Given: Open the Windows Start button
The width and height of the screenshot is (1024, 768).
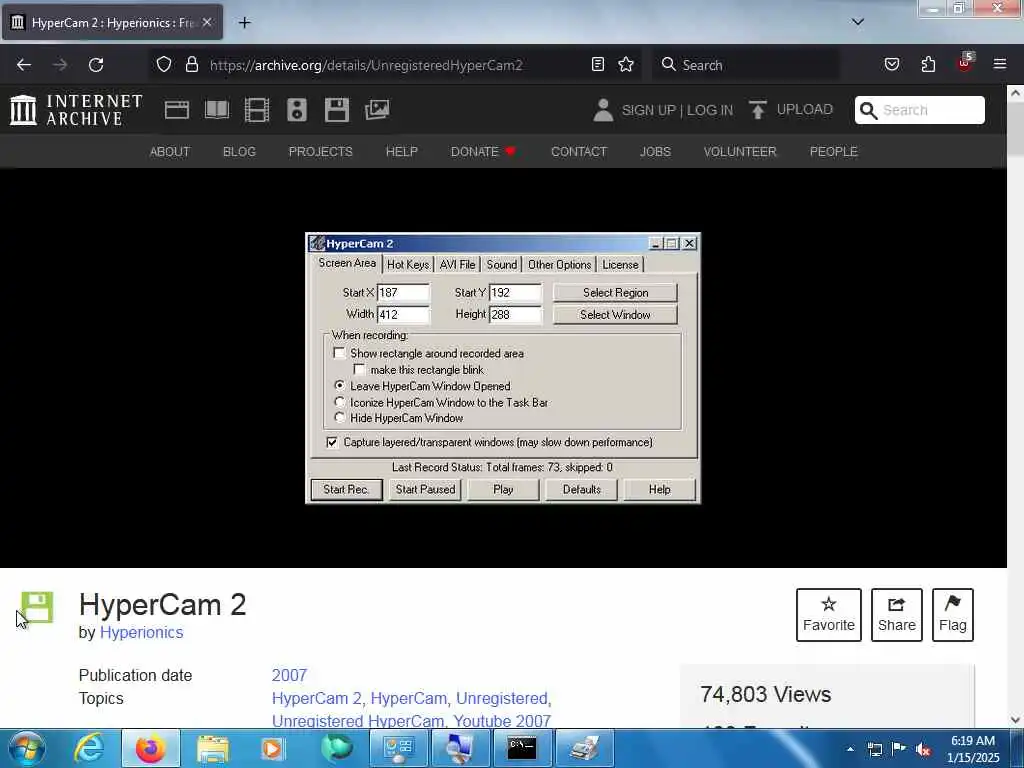Looking at the screenshot, I should [x=27, y=748].
